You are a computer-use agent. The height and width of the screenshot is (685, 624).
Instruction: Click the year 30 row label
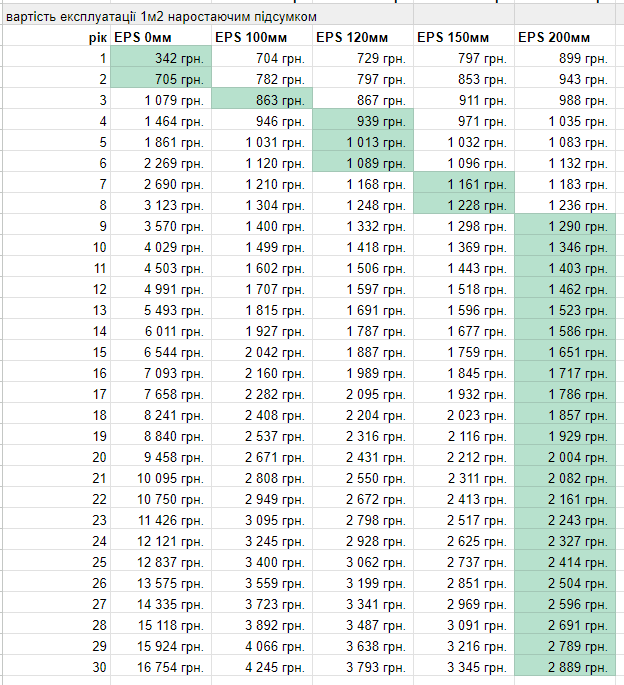click(x=56, y=667)
